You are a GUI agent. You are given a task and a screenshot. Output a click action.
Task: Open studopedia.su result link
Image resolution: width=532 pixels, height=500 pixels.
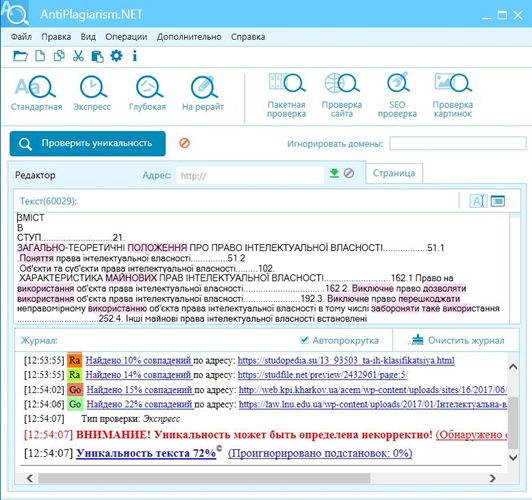pos(346,360)
